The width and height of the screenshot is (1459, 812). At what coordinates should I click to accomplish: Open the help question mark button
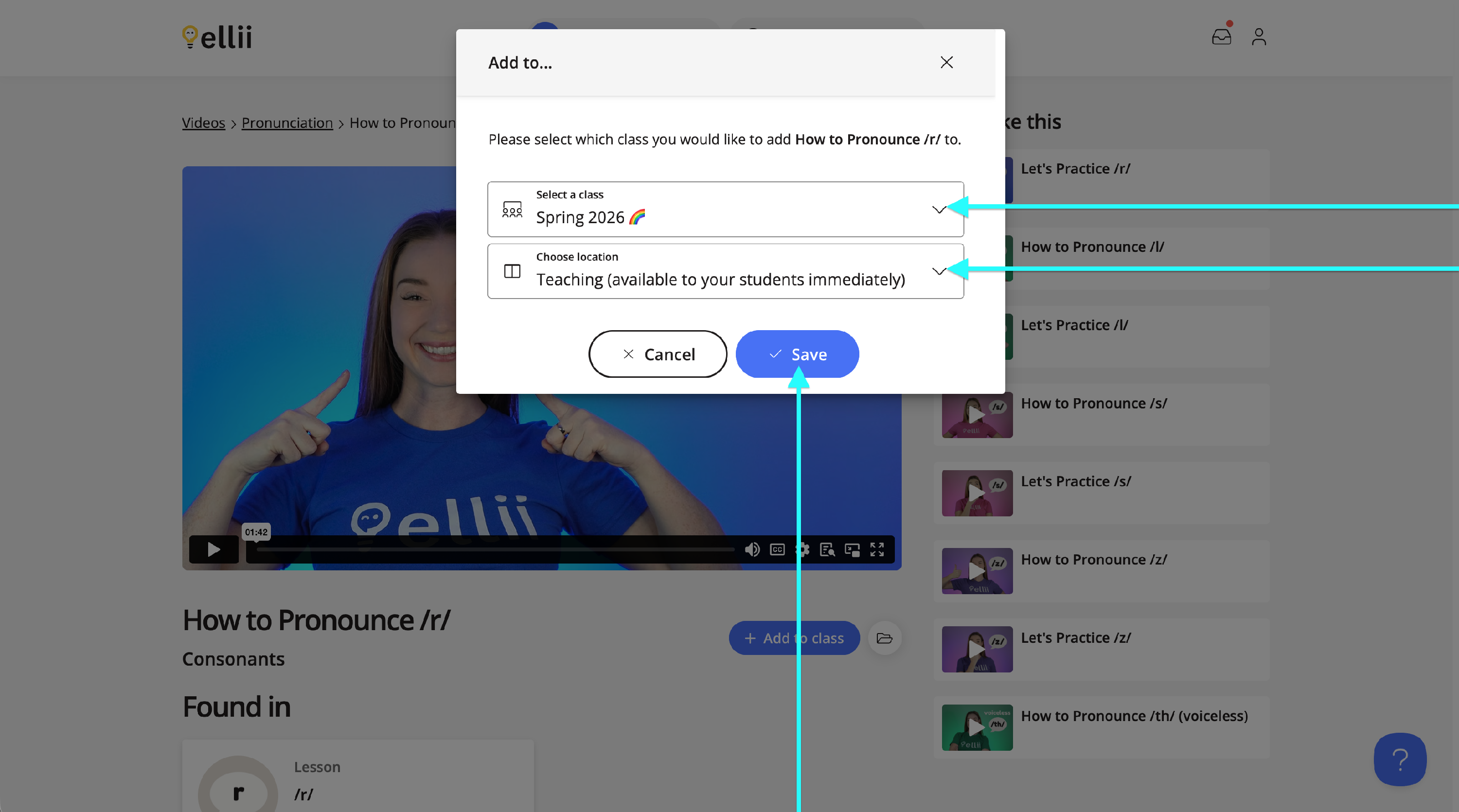tap(1400, 759)
